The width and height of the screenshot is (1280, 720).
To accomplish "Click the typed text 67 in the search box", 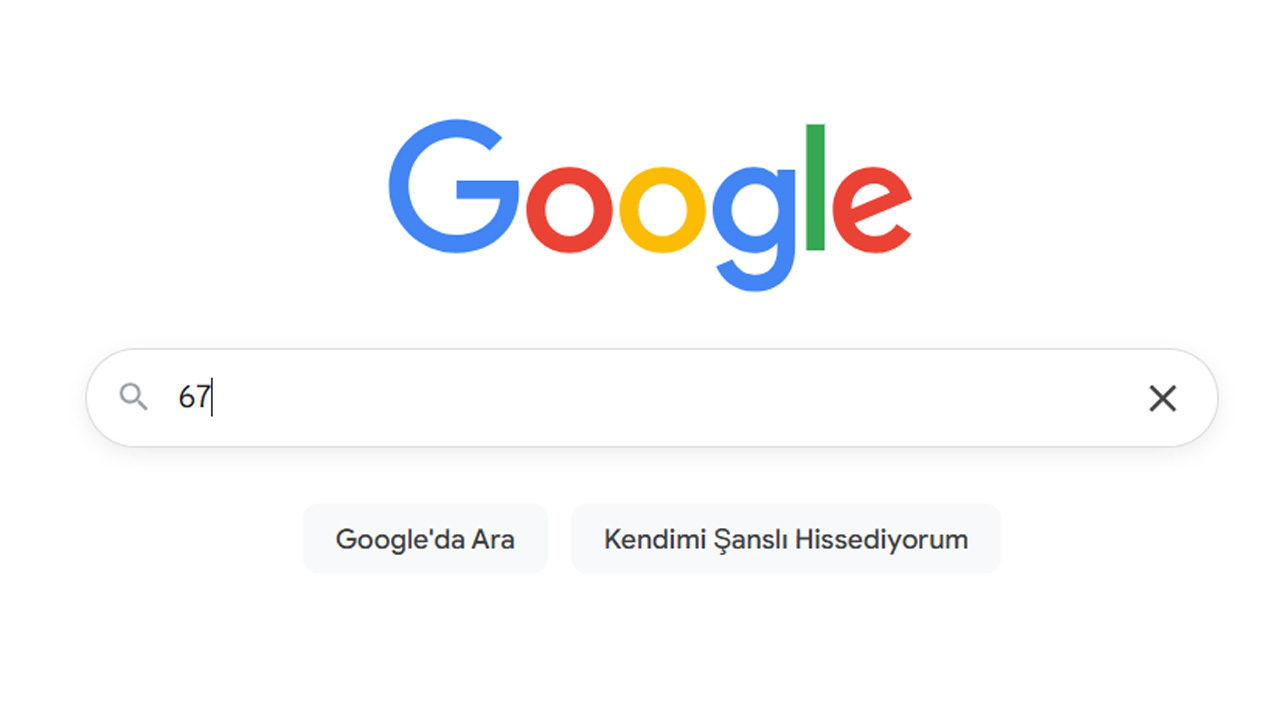I will (194, 398).
